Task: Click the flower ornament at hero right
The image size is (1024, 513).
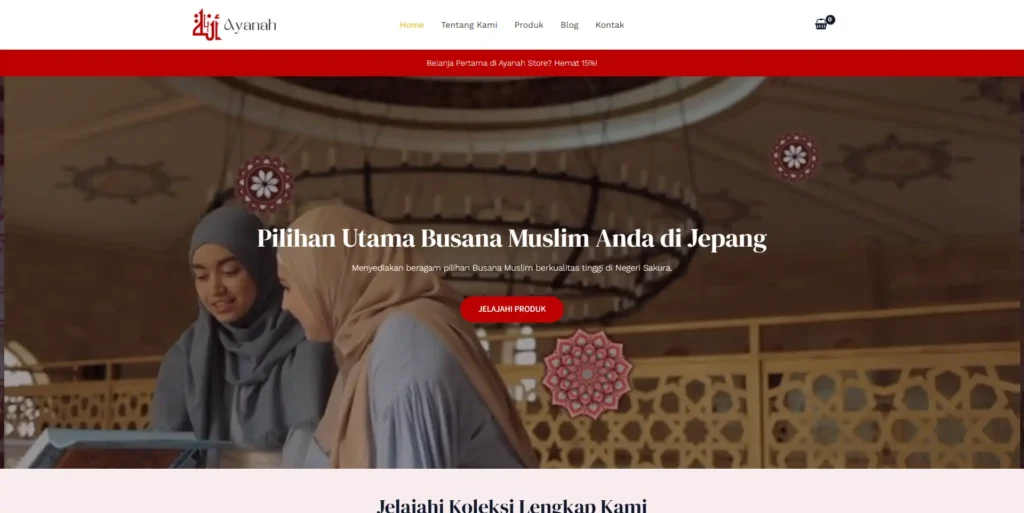Action: click(x=795, y=157)
